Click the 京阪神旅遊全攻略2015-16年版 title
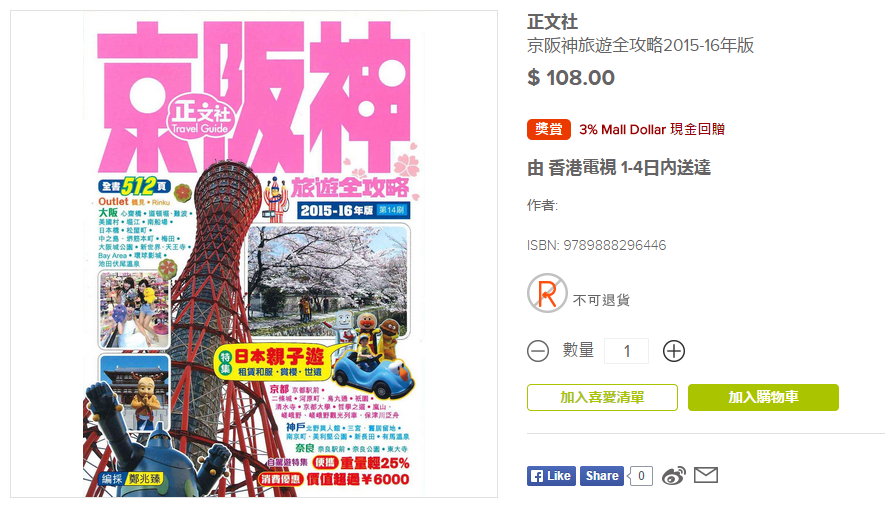The image size is (885, 519). click(641, 45)
